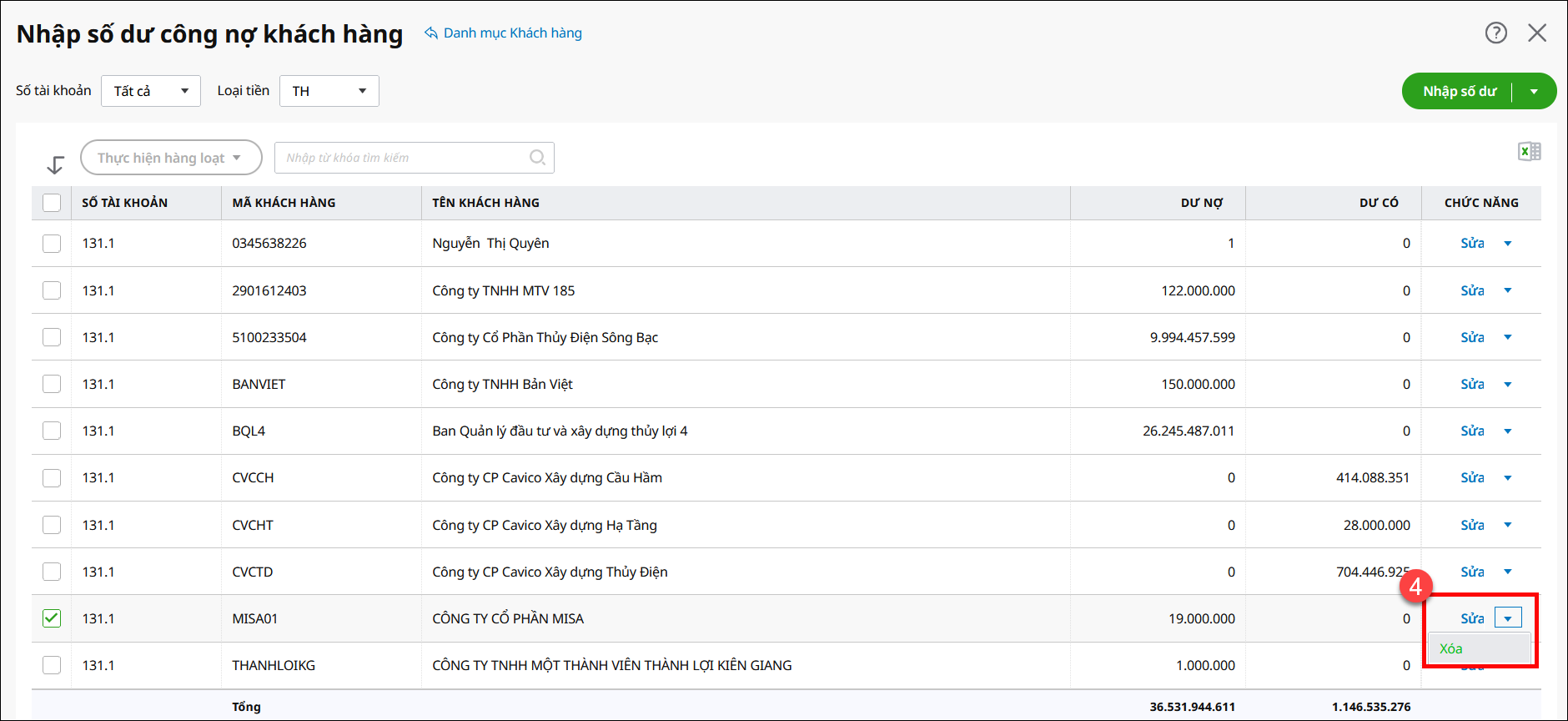The height and width of the screenshot is (721, 1568).
Task: Expand Thực hiện hàng loạt dropdown
Action: coord(170,158)
